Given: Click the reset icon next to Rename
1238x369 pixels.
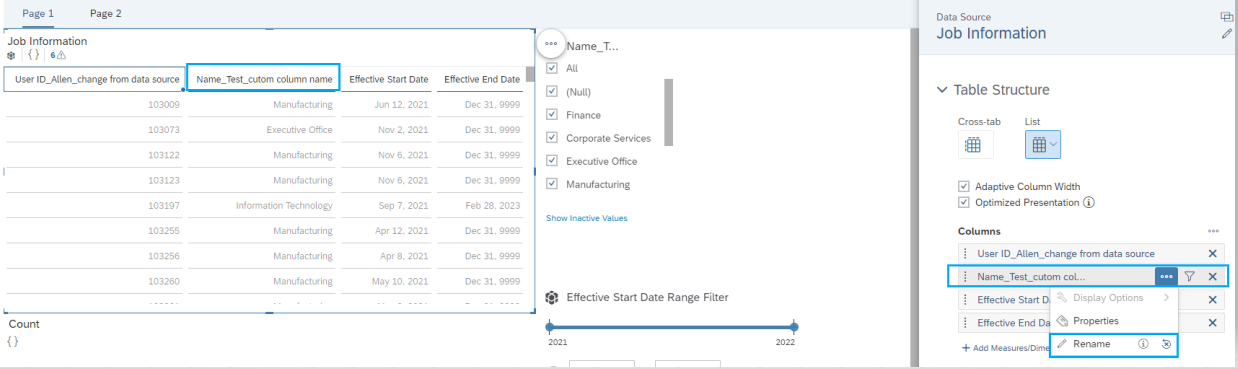Looking at the screenshot, I should click(1166, 344).
